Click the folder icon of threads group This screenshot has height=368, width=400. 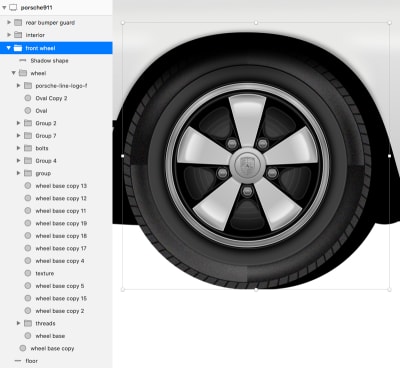pos(28,323)
